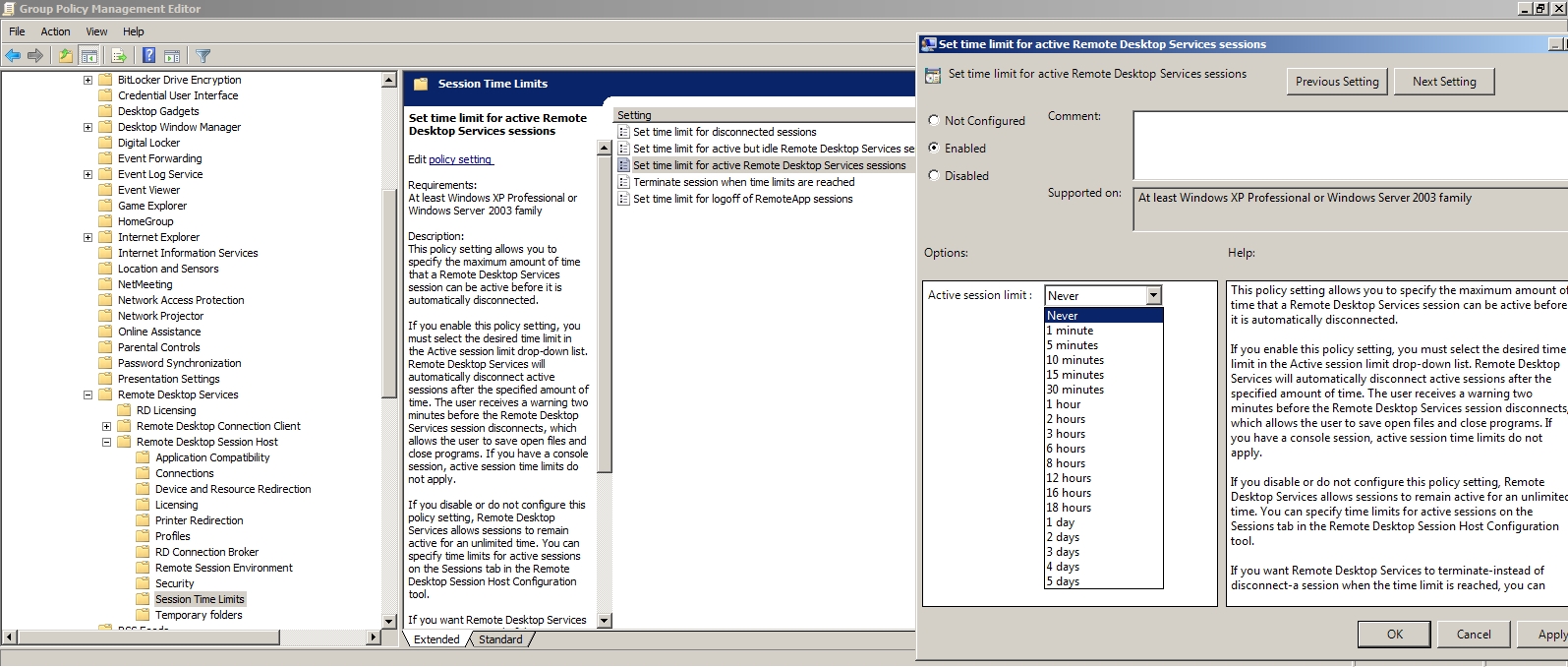
Task: Select the Licensing tree item under Session Host
Action: point(177,505)
